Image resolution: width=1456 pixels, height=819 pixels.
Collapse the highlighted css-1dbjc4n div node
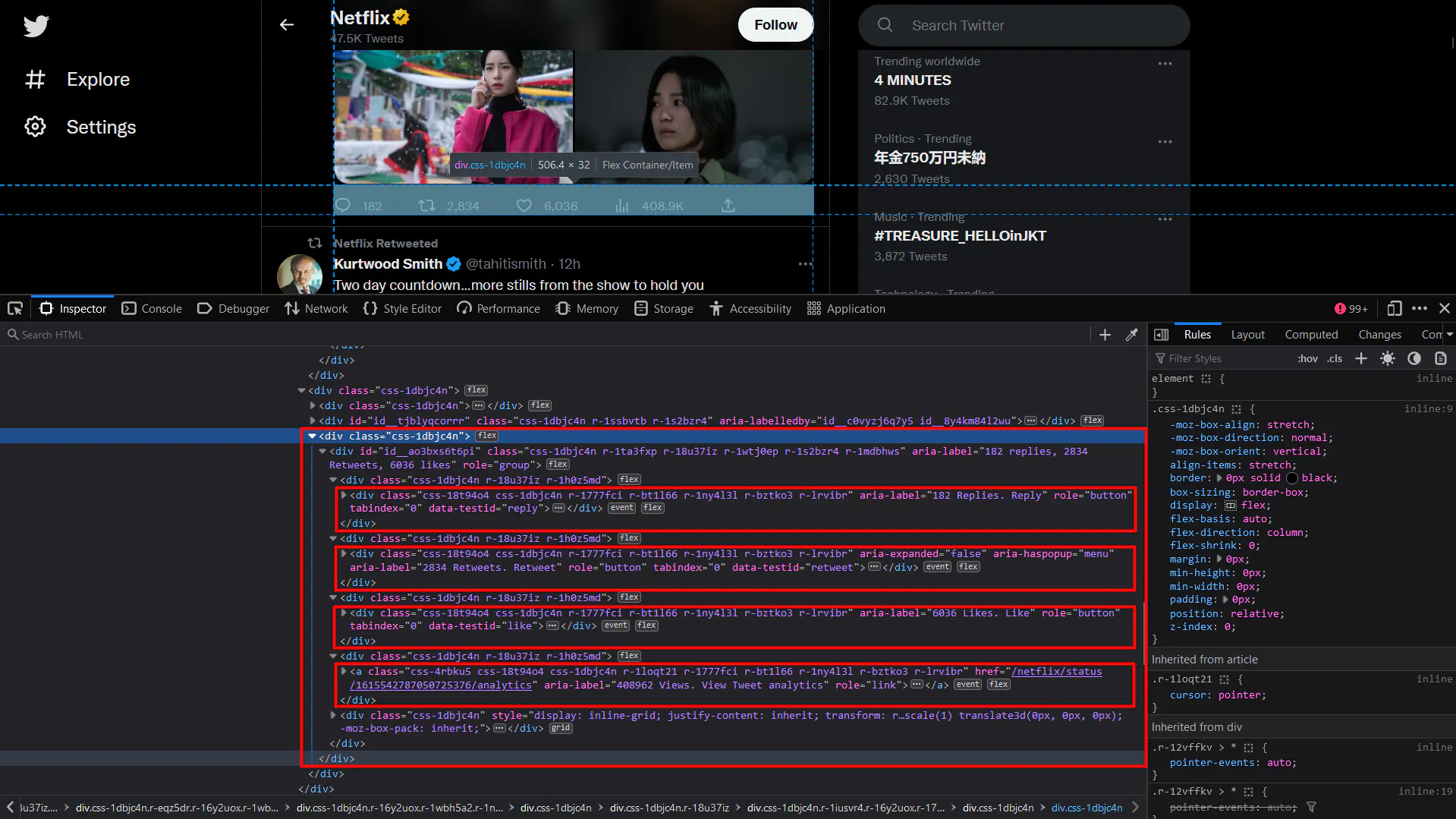click(313, 436)
